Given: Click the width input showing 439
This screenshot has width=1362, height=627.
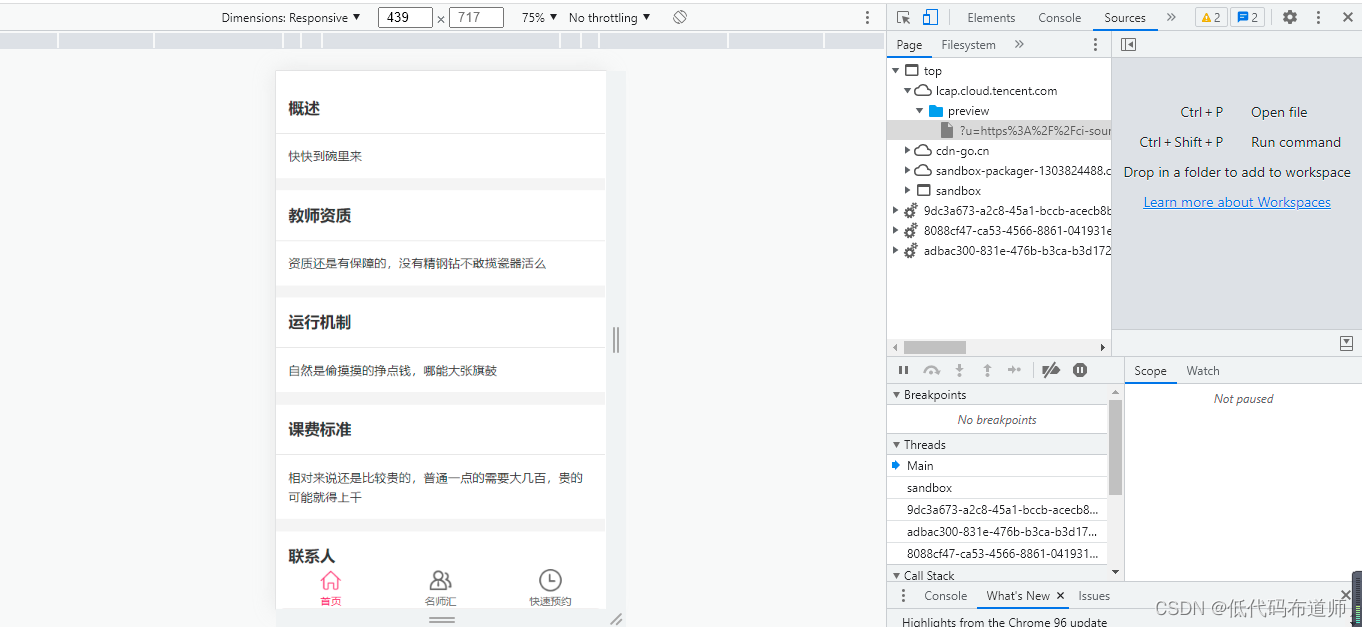Looking at the screenshot, I should coord(405,17).
